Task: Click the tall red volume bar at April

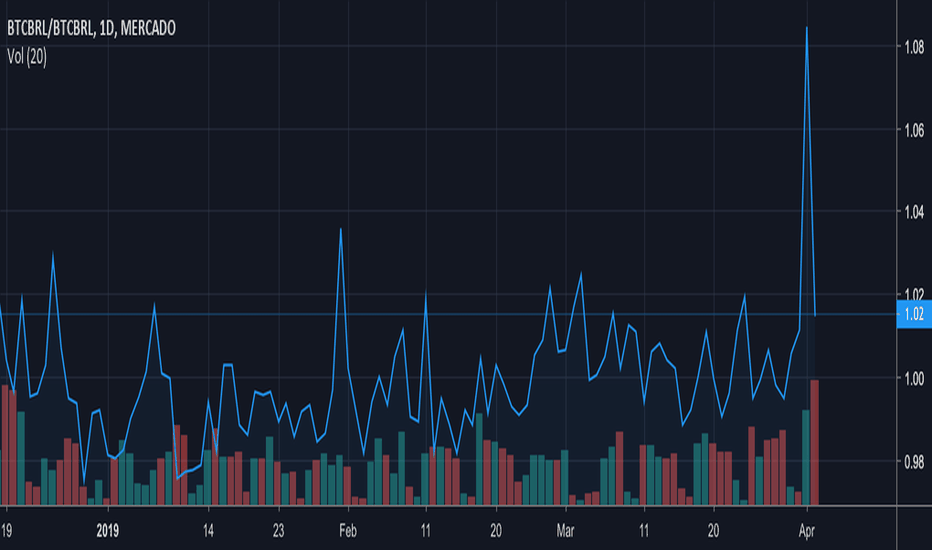Action: click(x=815, y=442)
